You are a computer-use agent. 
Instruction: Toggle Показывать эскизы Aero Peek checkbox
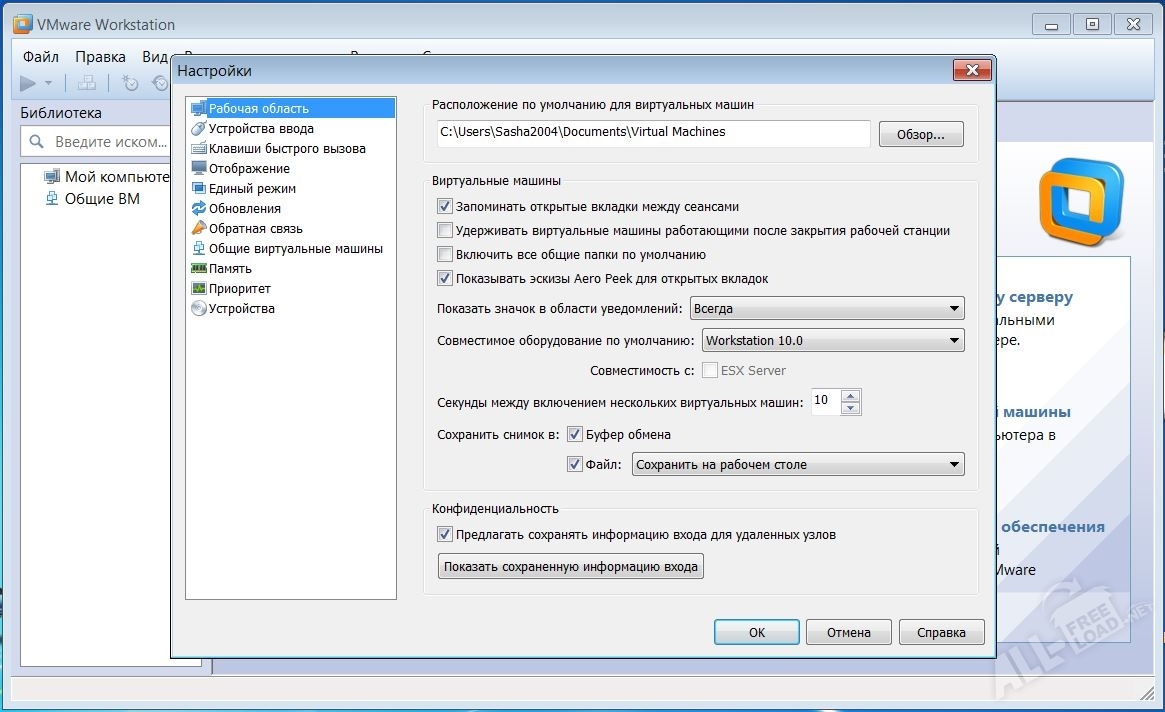(x=445, y=279)
